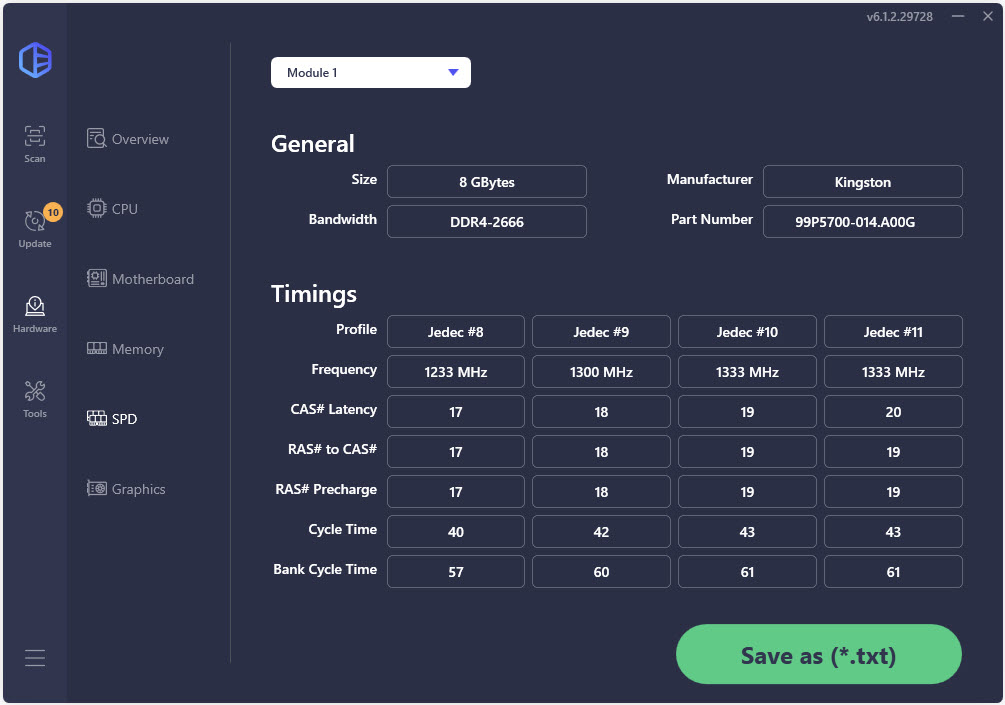Screen dimensions: 1005x705
Task: Open the Scan section in sidebar
Action: point(35,144)
